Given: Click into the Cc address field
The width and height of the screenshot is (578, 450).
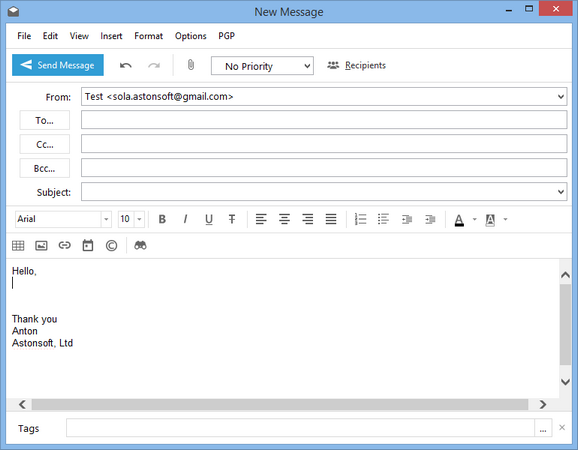Looking at the screenshot, I should (324, 144).
